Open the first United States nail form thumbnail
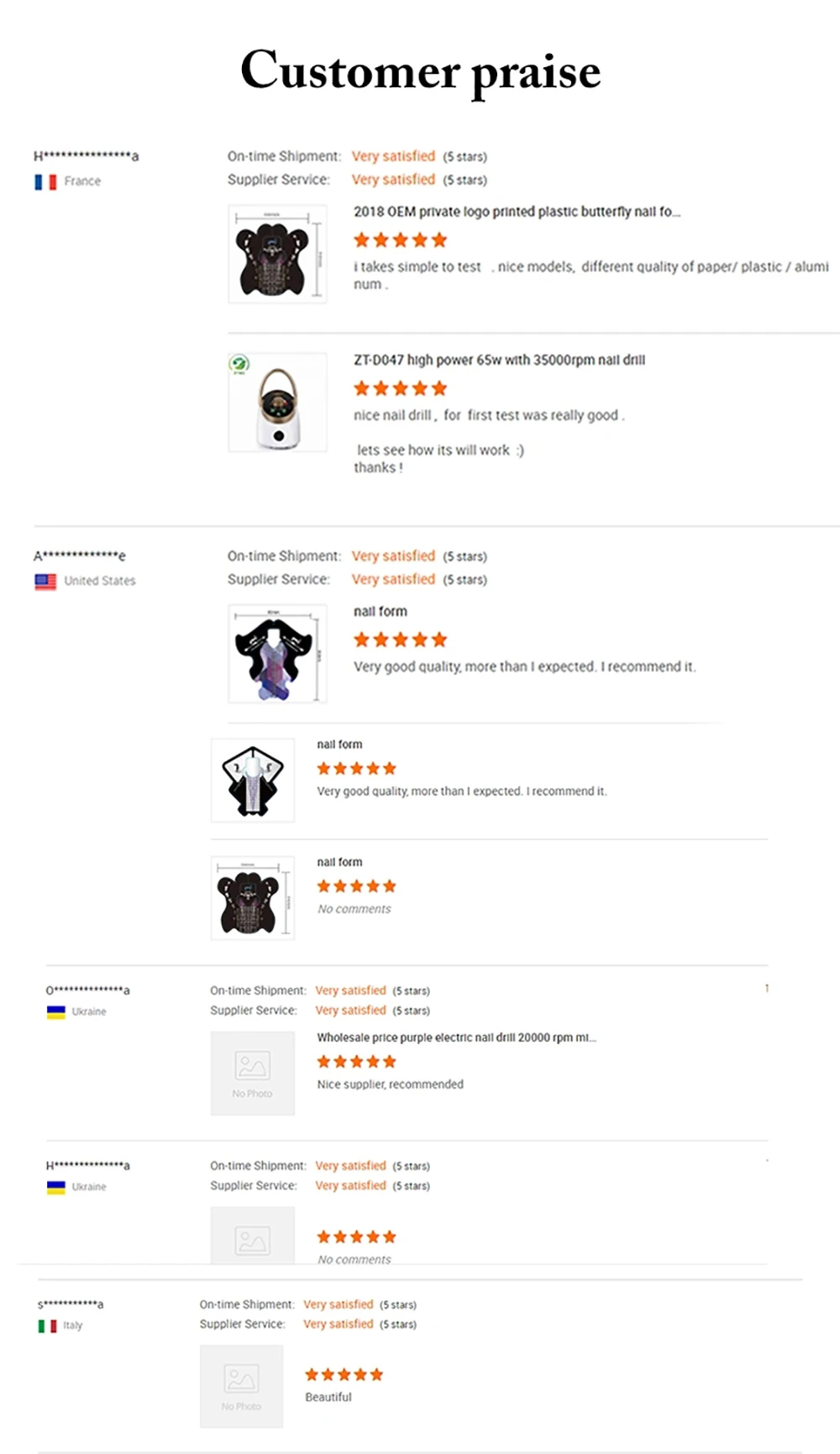 (x=277, y=654)
